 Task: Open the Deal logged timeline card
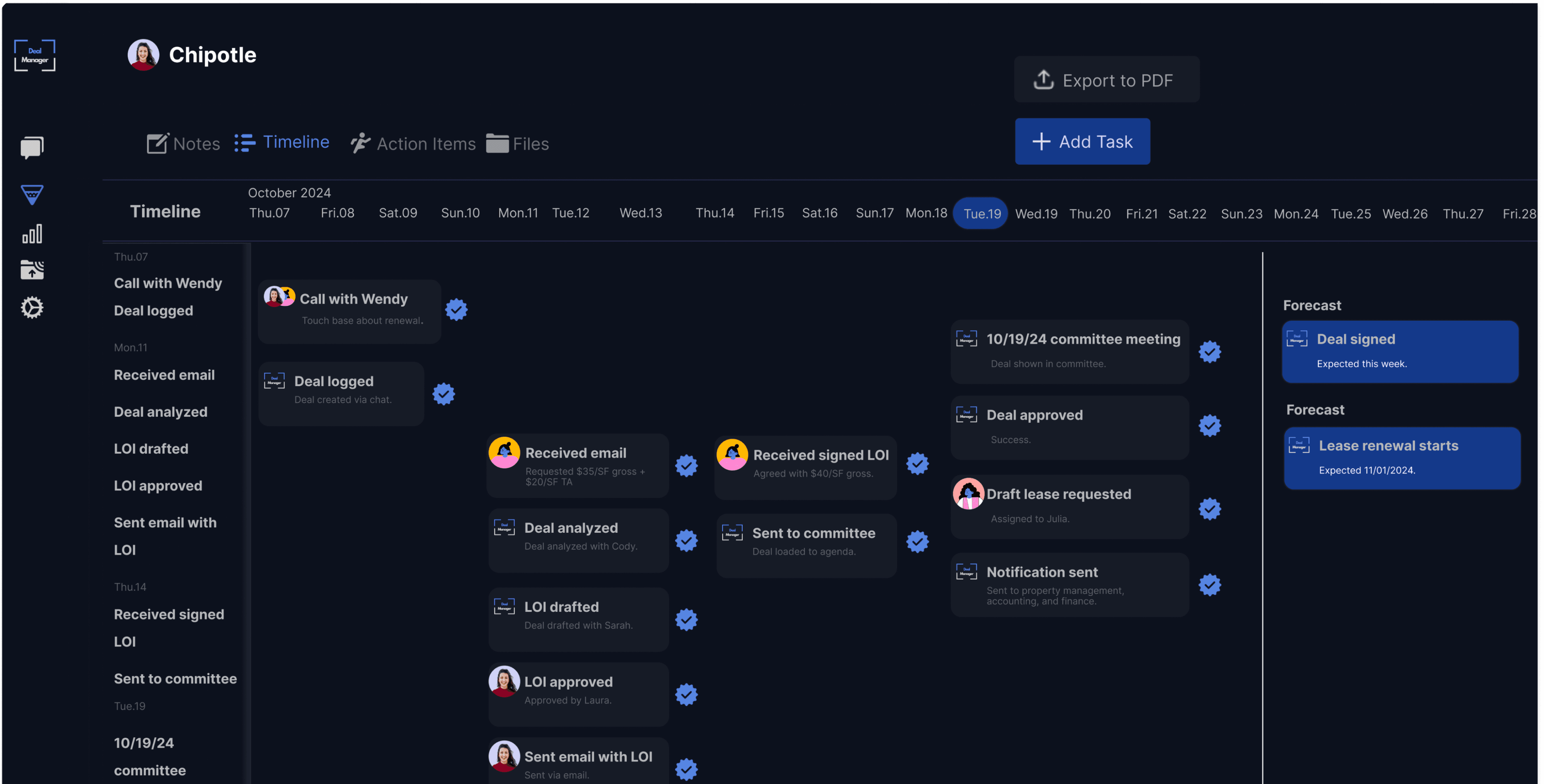[341, 393]
